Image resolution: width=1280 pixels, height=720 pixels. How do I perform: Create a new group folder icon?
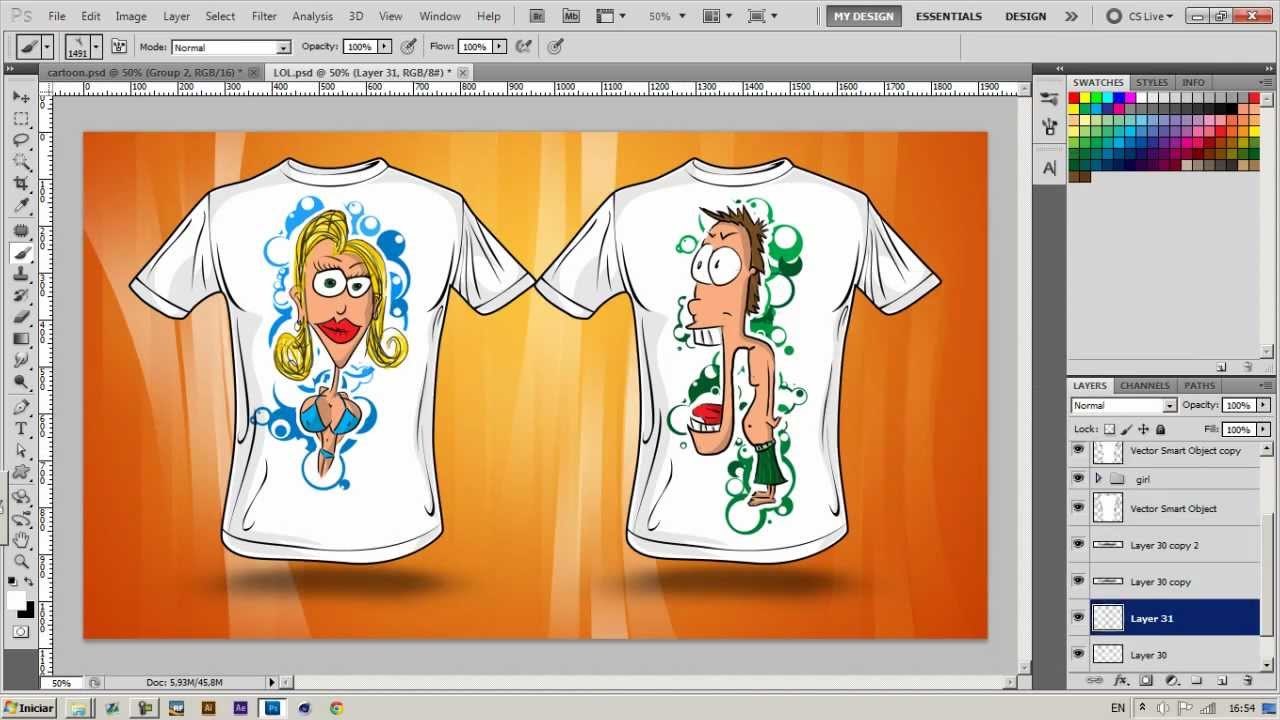1196,680
